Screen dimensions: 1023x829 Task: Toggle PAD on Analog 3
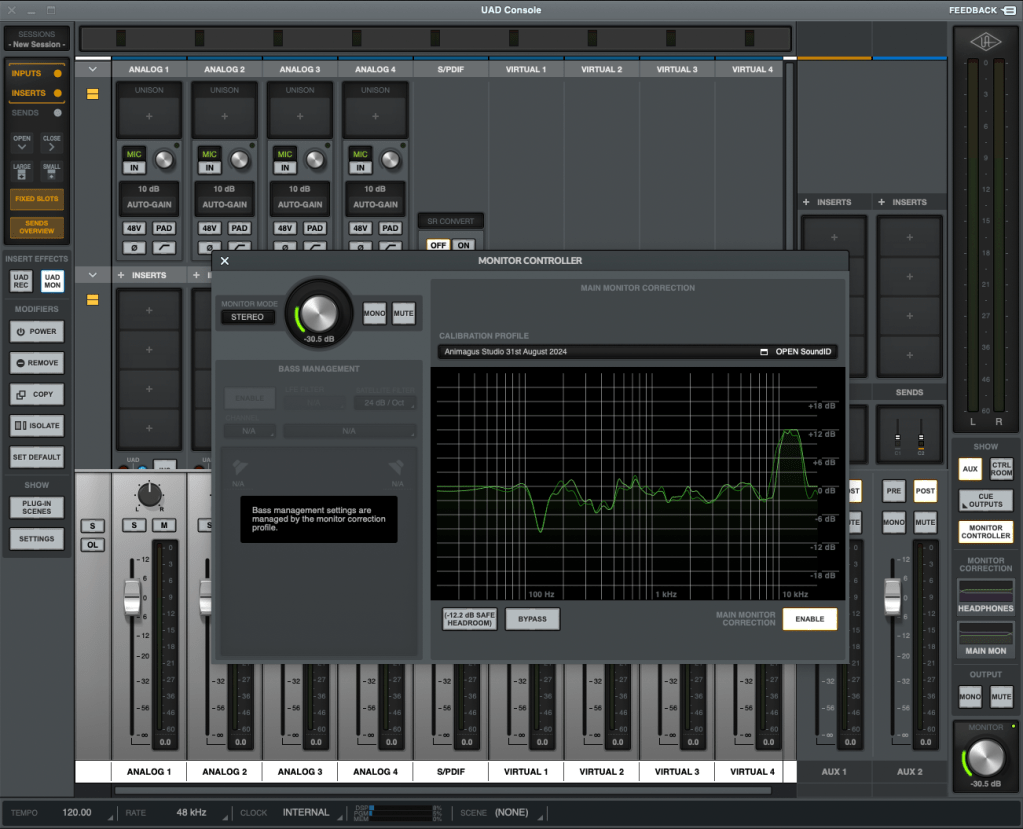pos(315,228)
